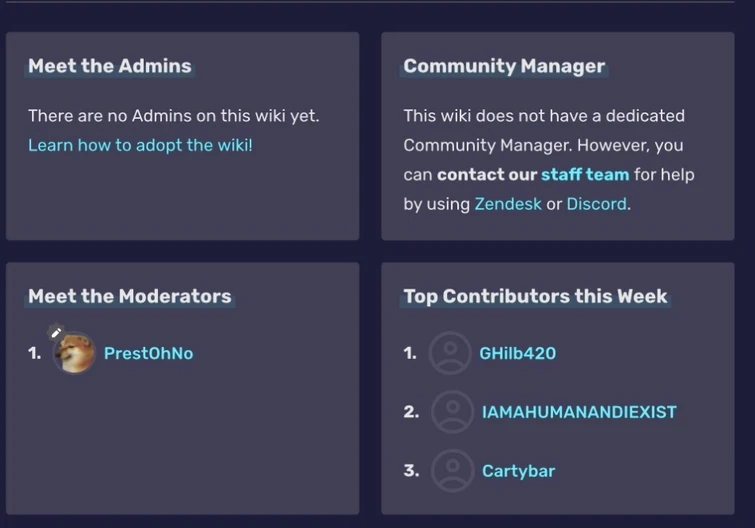The height and width of the screenshot is (528, 755).
Task: Go to the IAMAHUMANANDIEXIST username link
Action: point(579,412)
